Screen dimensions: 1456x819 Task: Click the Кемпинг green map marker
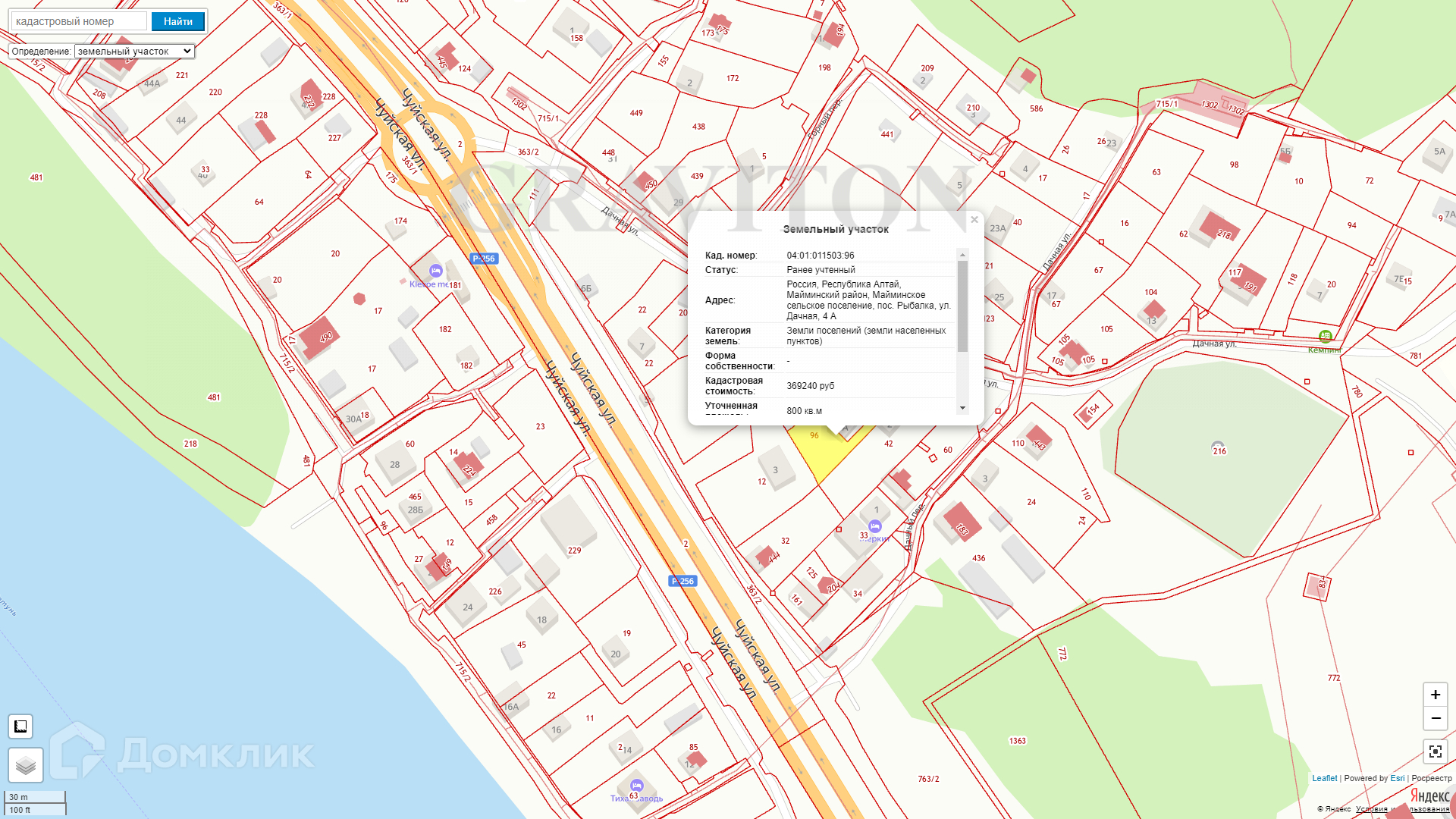point(1325,336)
